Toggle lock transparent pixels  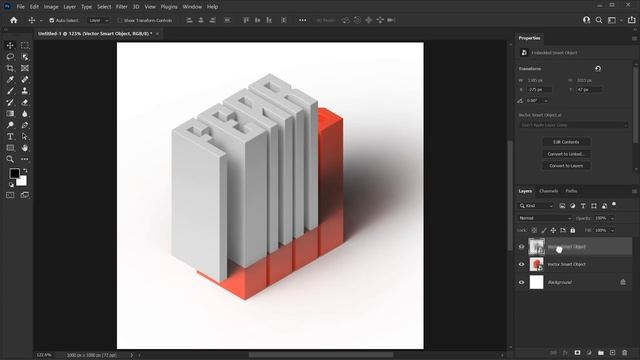point(534,231)
